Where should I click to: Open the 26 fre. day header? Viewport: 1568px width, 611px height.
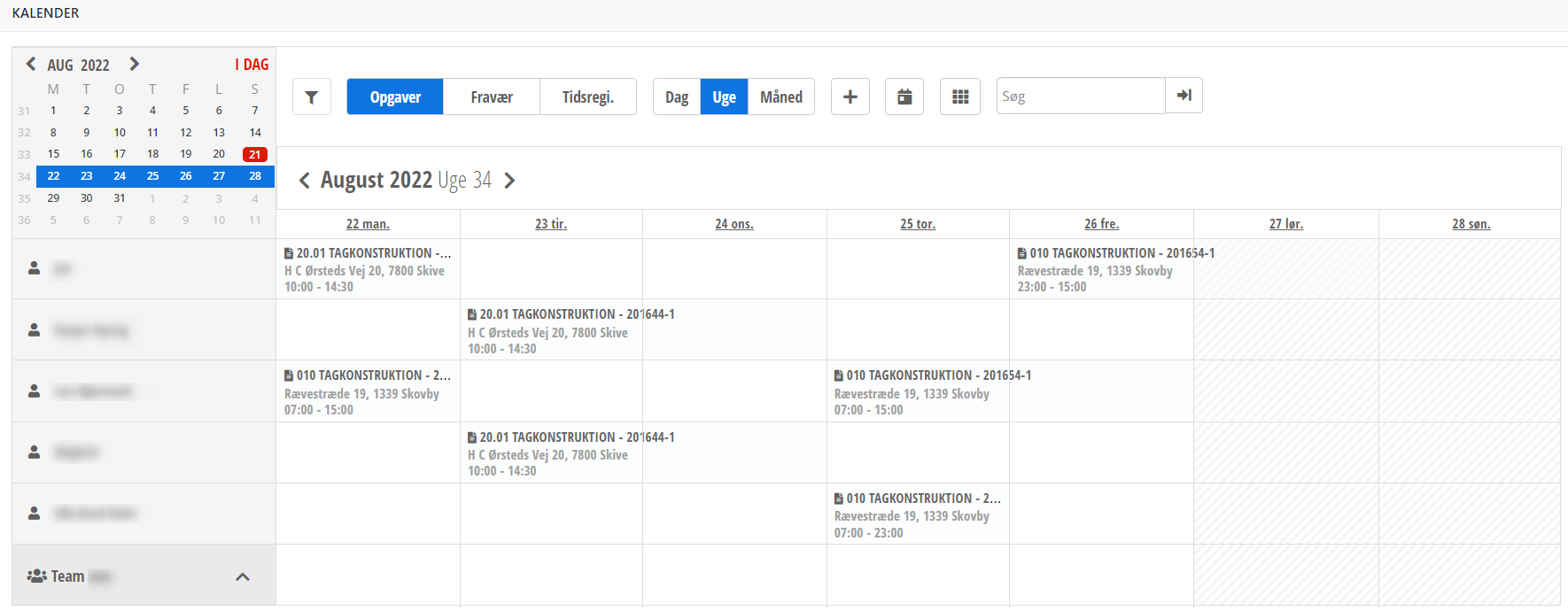click(1101, 224)
